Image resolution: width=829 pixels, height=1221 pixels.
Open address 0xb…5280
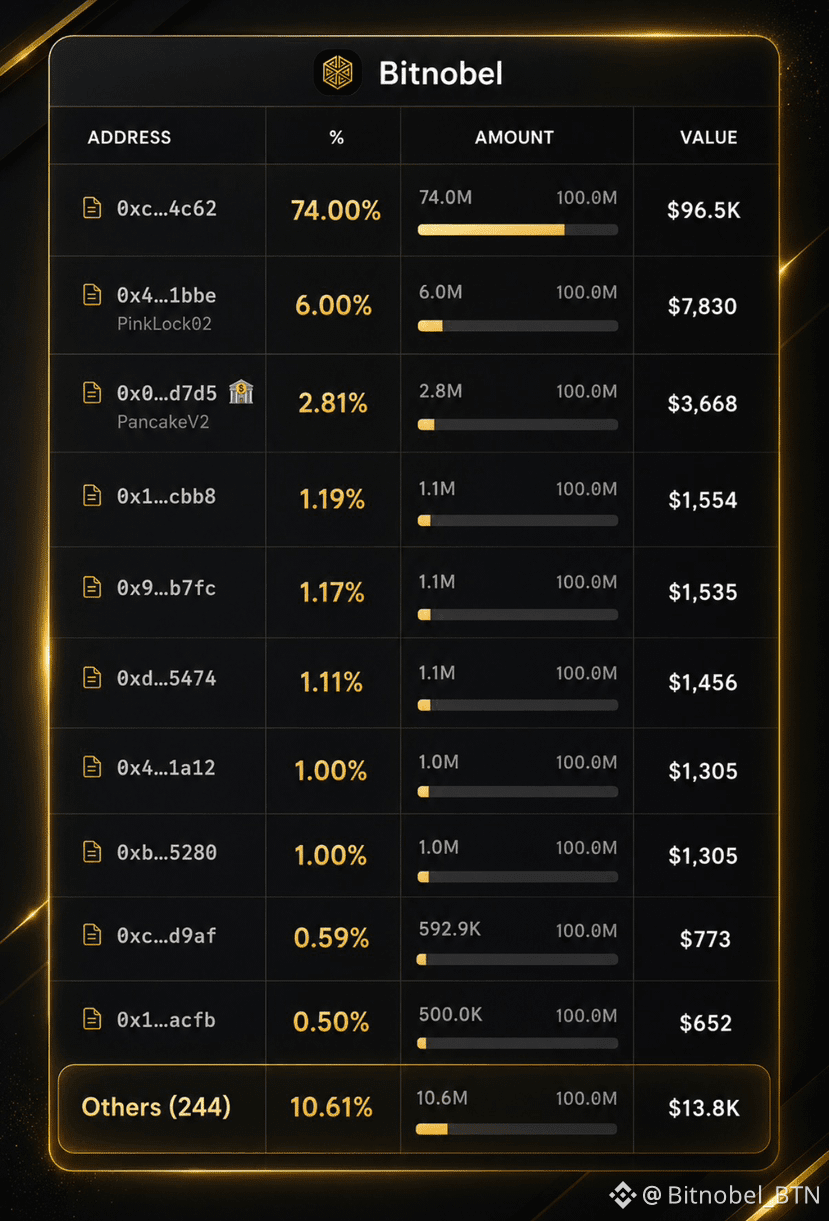click(x=166, y=852)
